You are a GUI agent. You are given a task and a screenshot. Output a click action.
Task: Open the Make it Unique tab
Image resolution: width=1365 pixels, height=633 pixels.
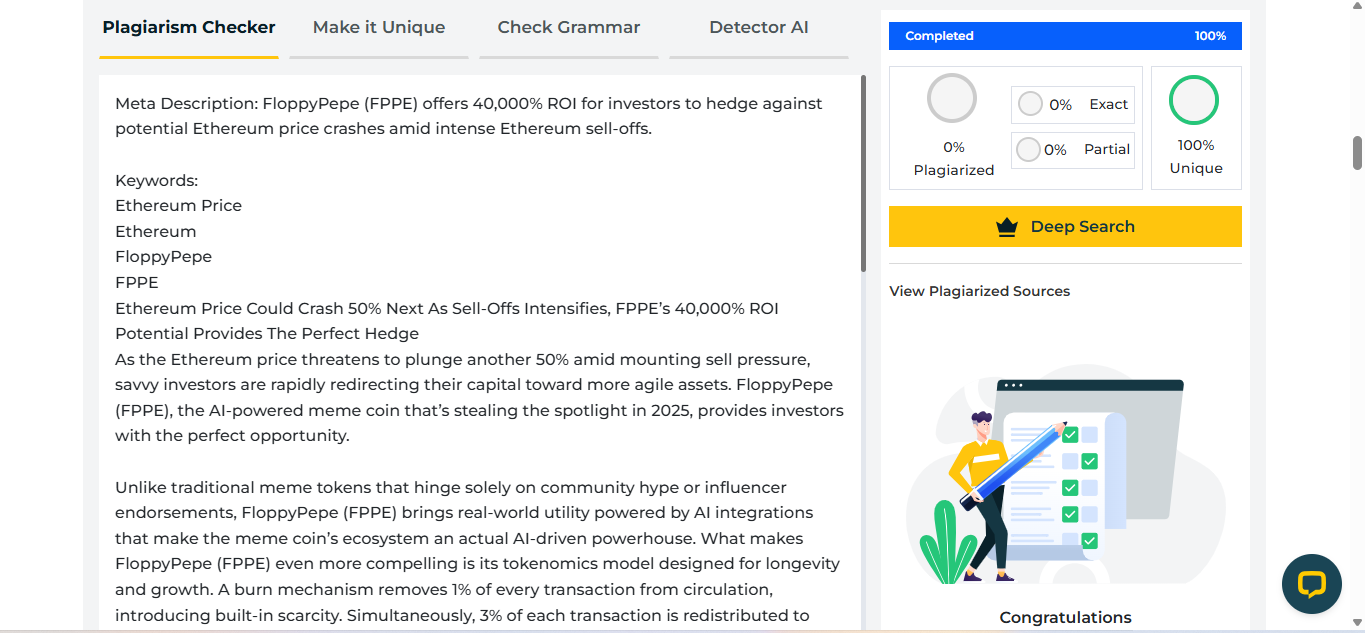tap(379, 28)
